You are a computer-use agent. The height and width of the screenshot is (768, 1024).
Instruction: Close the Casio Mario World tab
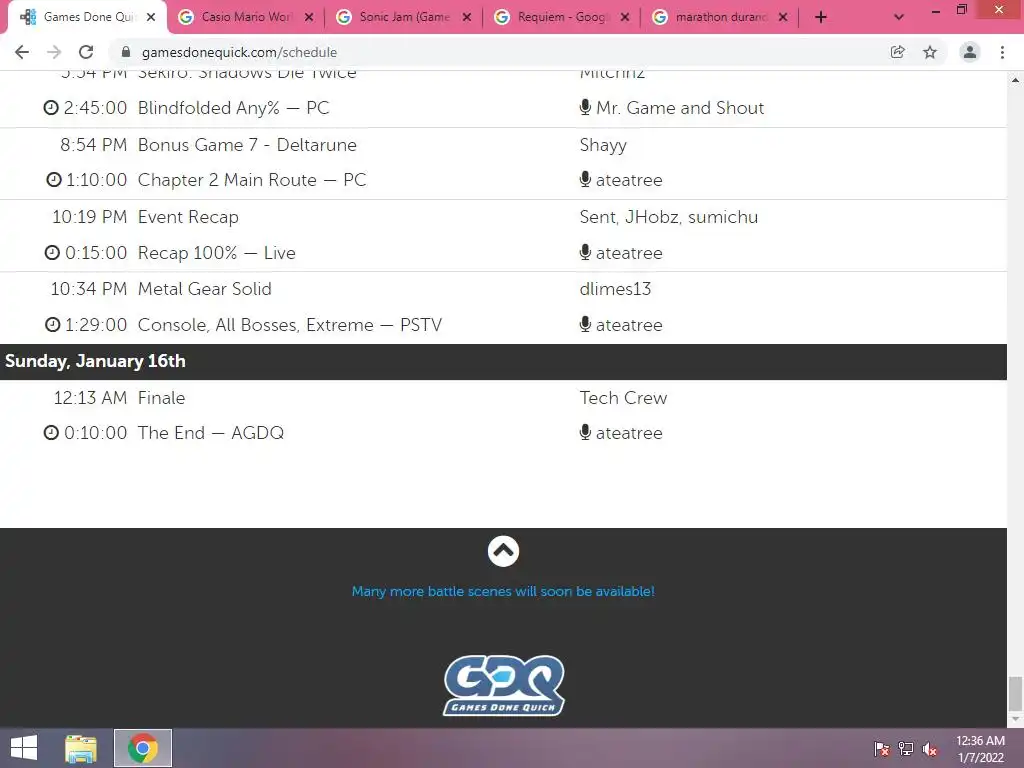click(x=309, y=17)
